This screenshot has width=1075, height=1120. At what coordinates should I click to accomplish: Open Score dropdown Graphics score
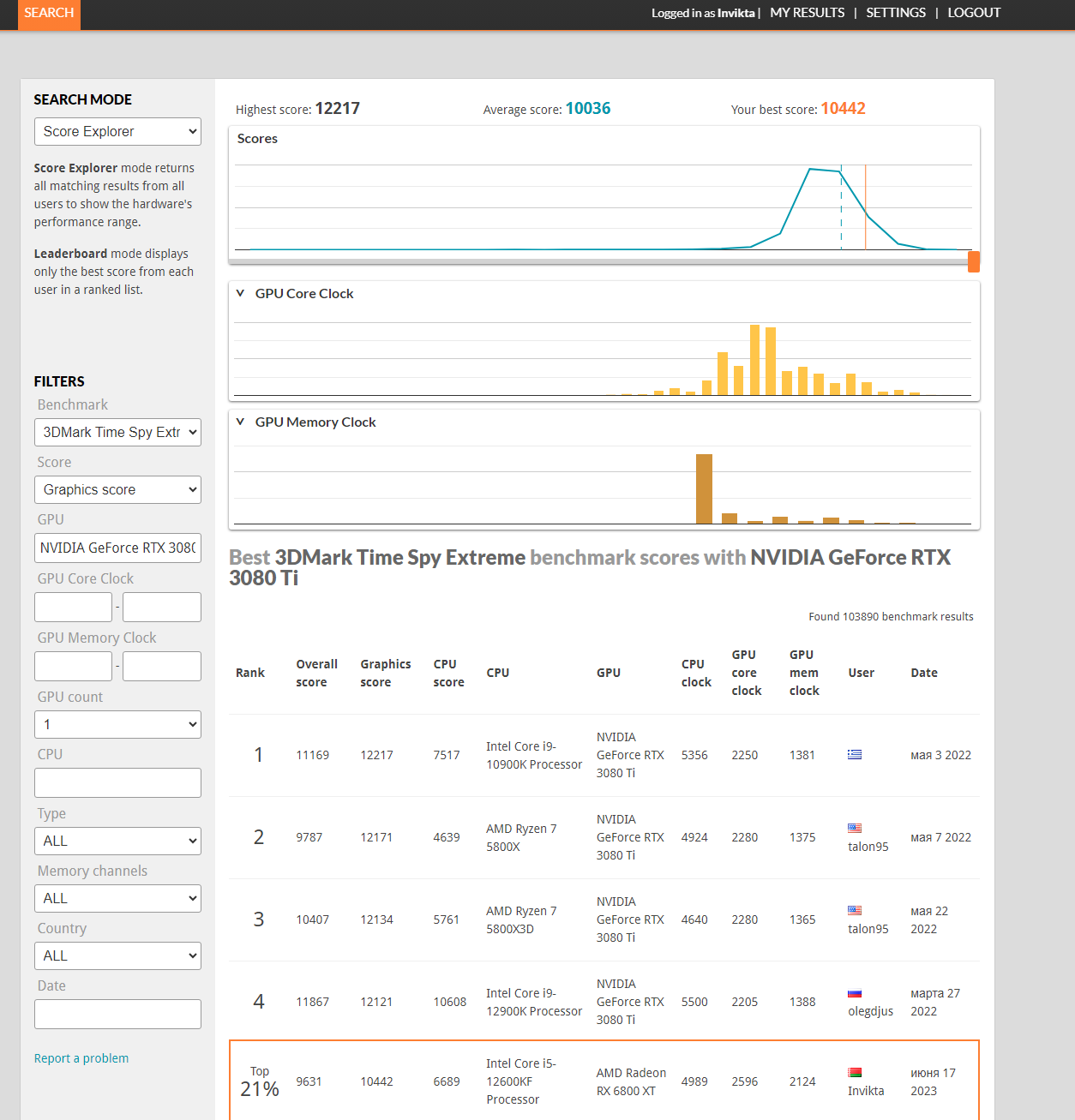[x=117, y=490]
